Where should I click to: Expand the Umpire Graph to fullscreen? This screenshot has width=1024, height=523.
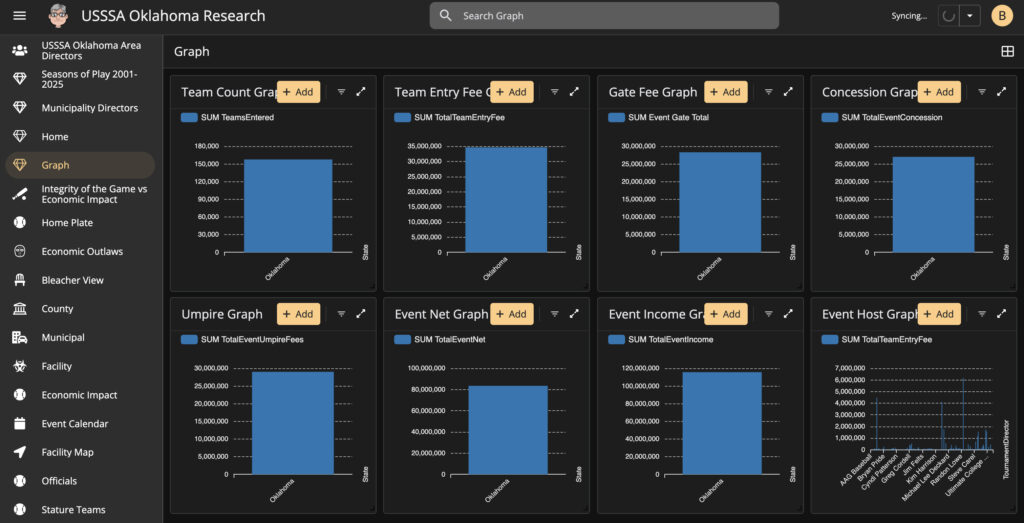361,314
